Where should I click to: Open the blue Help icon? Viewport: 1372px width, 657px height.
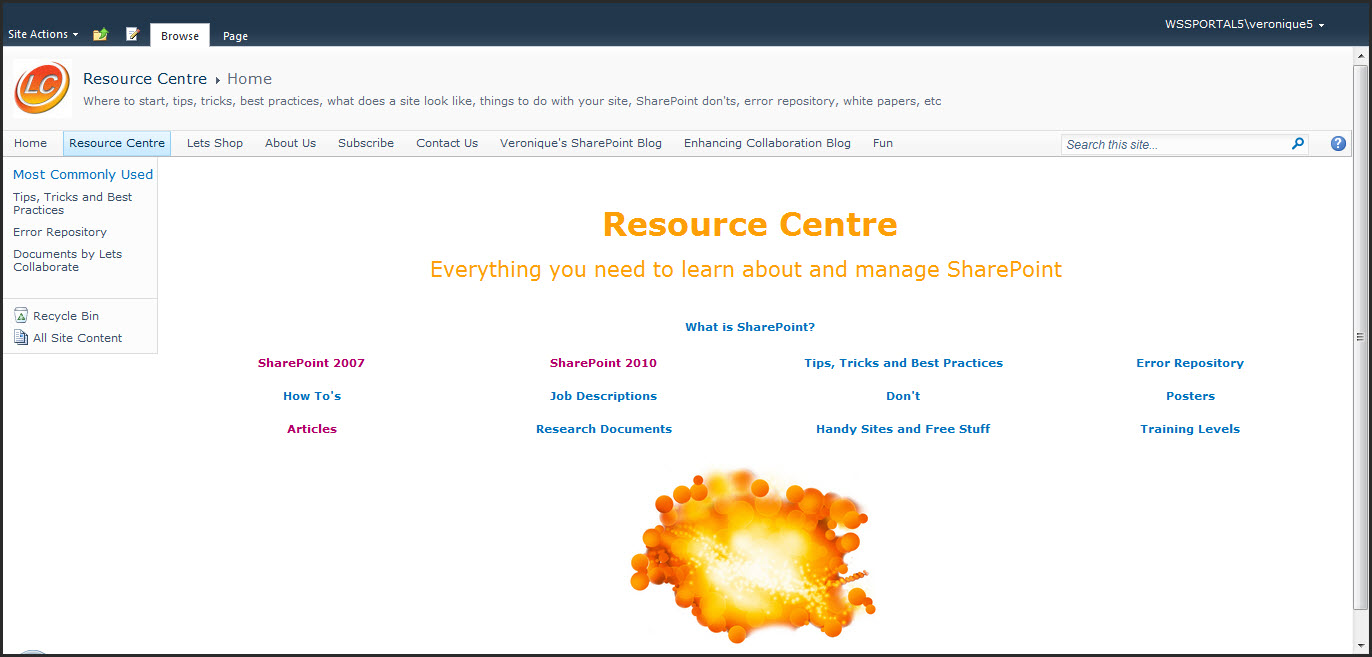point(1338,144)
